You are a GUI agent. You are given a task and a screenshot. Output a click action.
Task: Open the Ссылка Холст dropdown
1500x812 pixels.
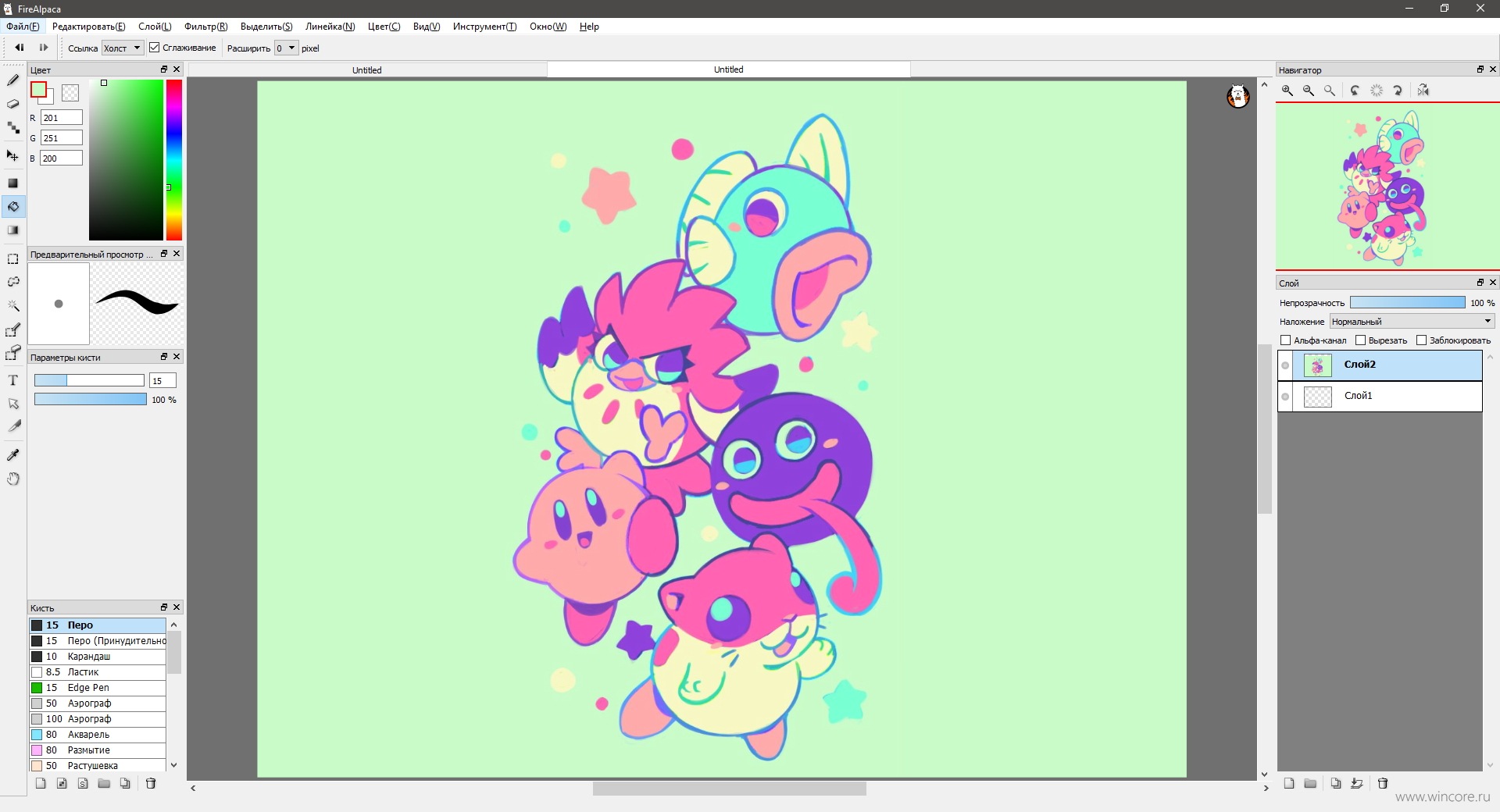[x=123, y=48]
